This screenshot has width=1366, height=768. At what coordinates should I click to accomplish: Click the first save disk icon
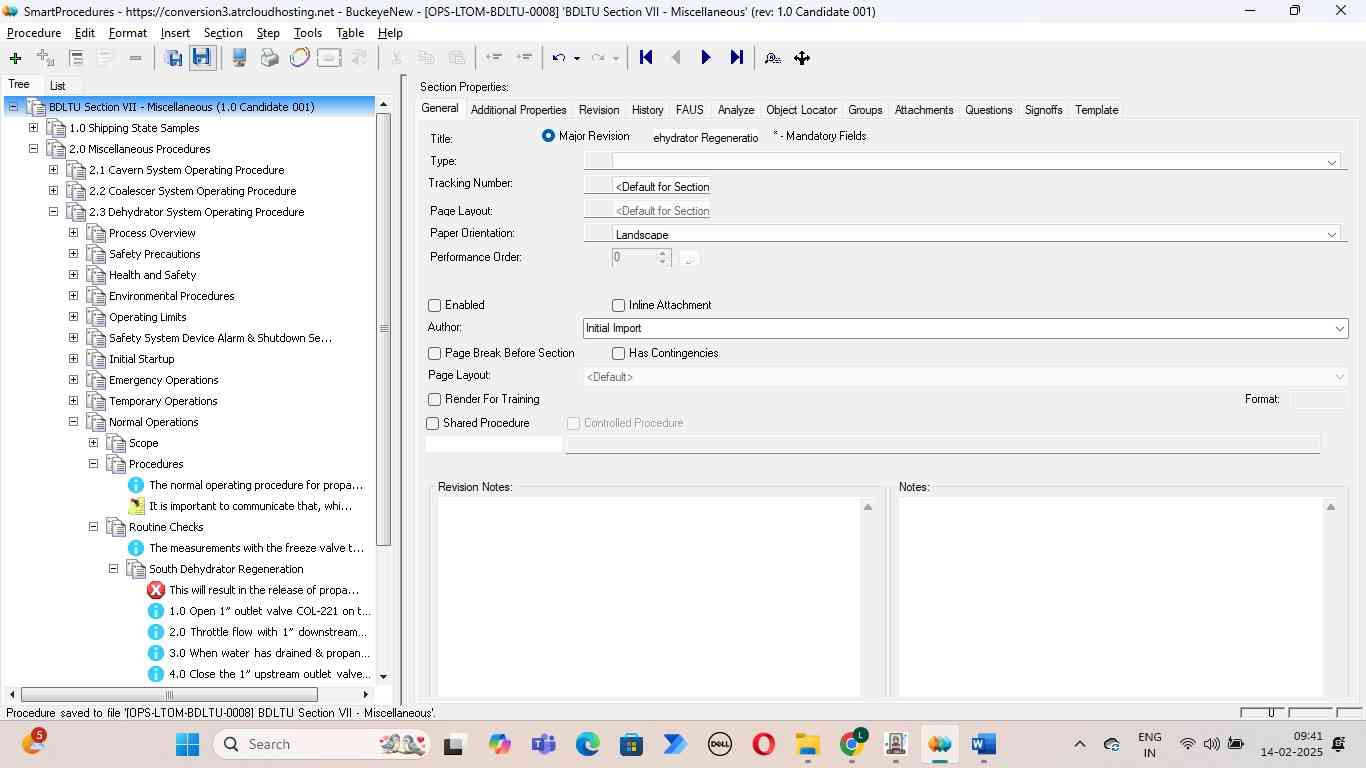[174, 58]
